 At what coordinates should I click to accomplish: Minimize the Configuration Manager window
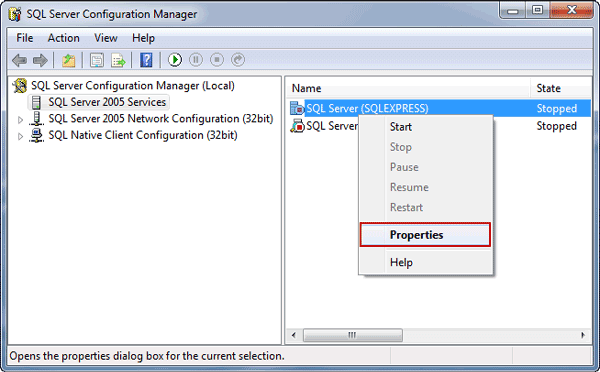click(512, 11)
